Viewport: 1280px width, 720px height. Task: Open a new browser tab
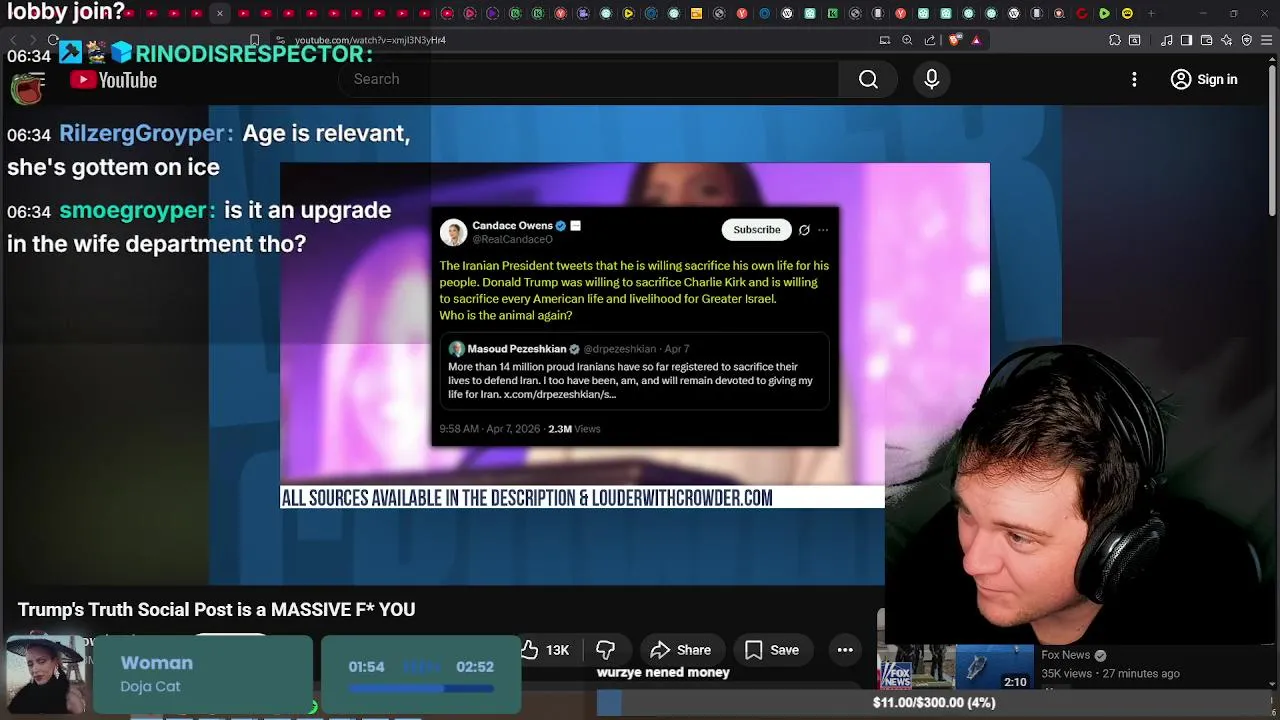coord(1151,13)
